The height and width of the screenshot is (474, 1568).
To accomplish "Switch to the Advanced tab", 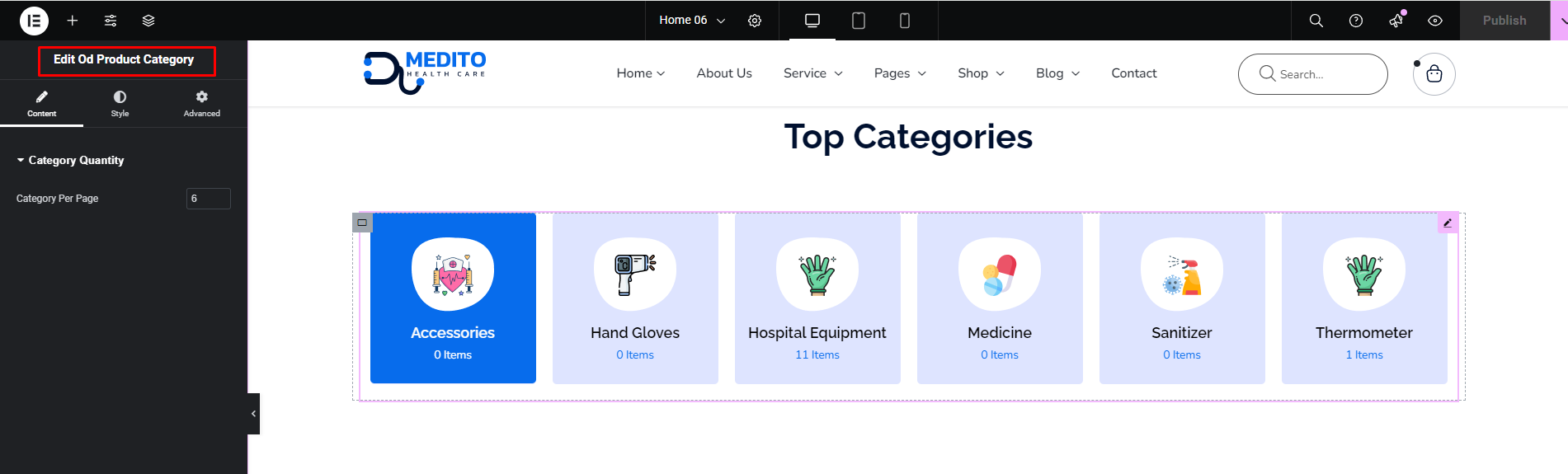I will click(x=201, y=104).
